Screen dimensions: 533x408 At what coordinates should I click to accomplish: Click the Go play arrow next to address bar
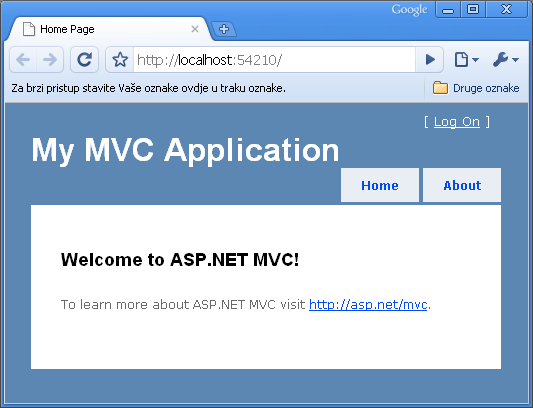pyautogui.click(x=430, y=60)
